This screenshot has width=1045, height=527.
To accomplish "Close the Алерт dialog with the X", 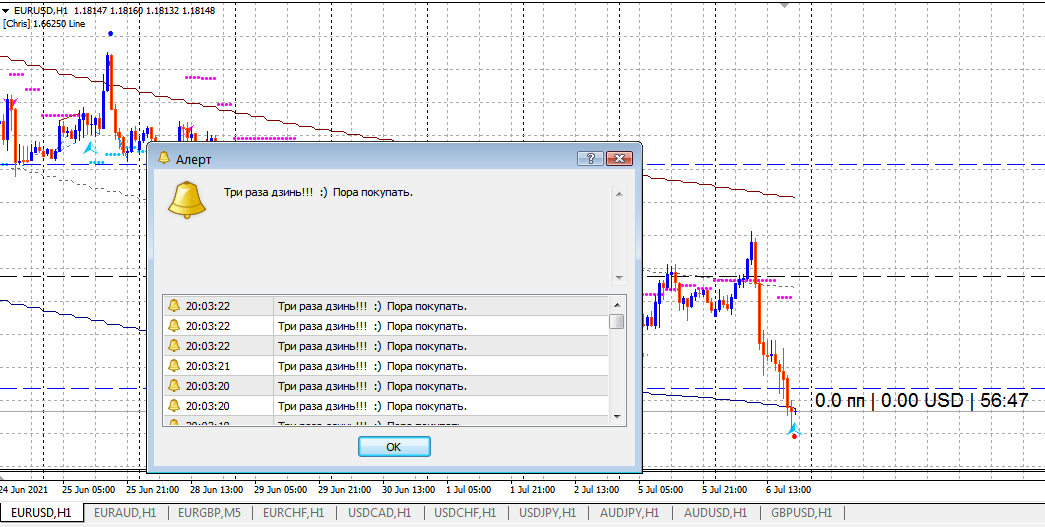I will tap(620, 159).
